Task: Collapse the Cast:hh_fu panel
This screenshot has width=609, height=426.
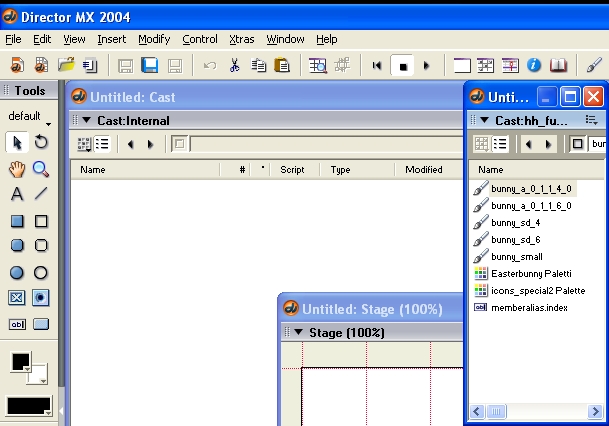Action: click(x=484, y=120)
